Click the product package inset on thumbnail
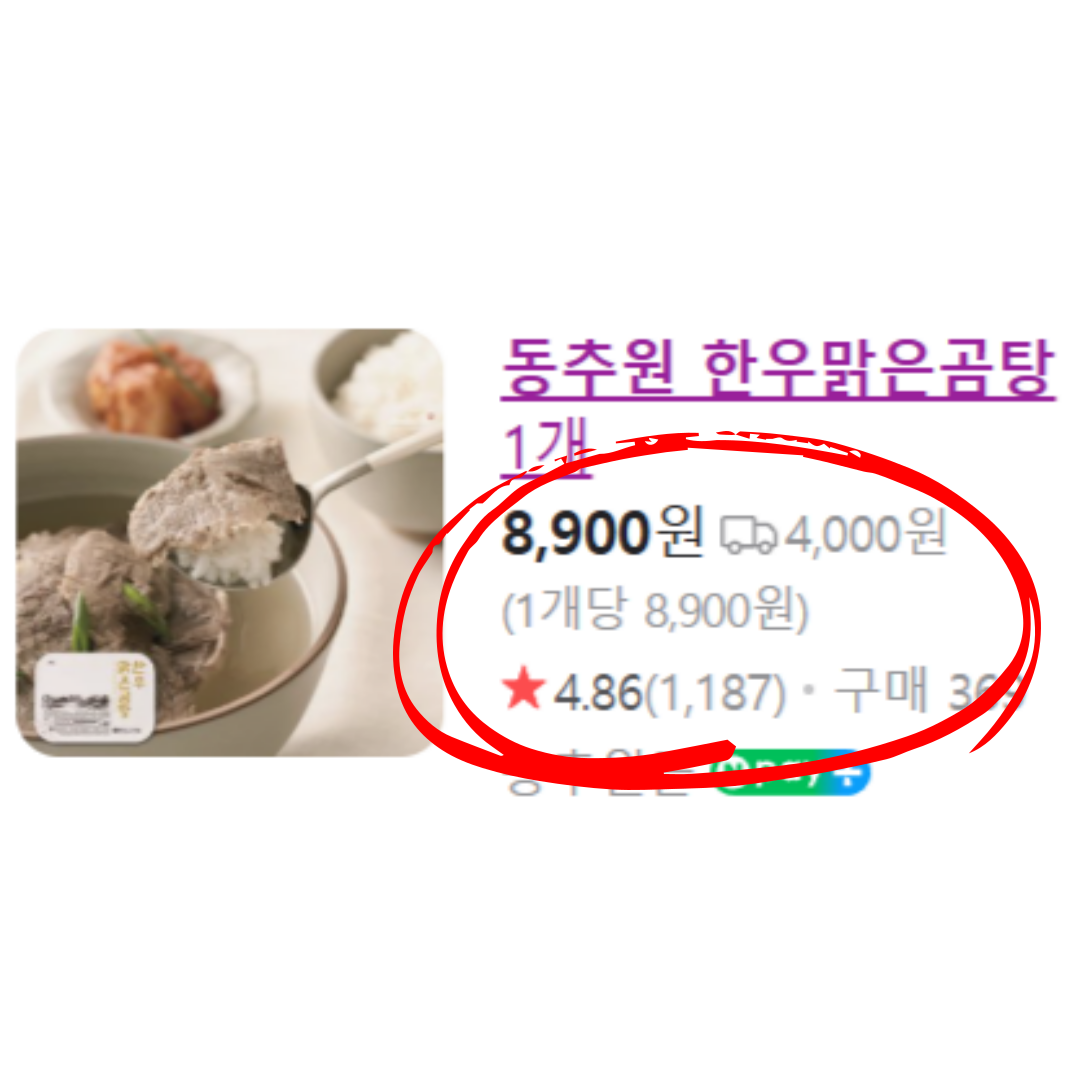Viewport: 1080px width, 1080px height. pos(96,696)
